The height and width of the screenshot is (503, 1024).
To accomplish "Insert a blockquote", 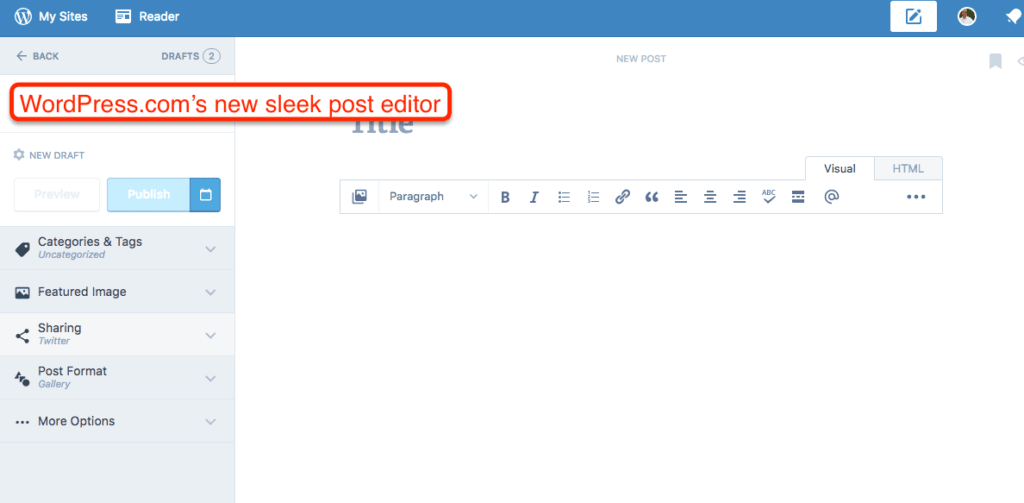I will [652, 197].
